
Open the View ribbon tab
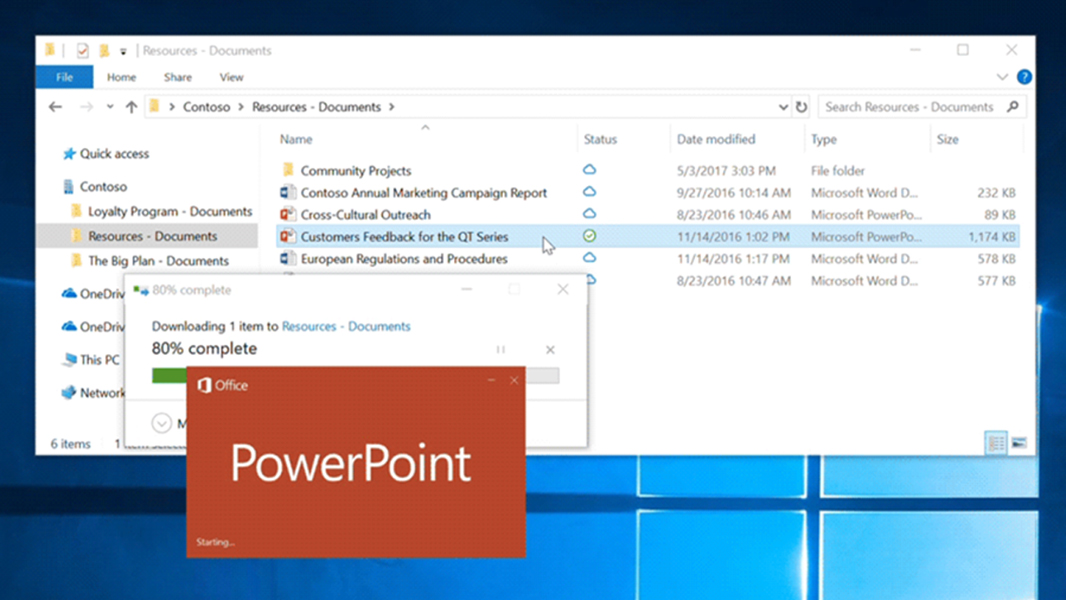pyautogui.click(x=231, y=77)
